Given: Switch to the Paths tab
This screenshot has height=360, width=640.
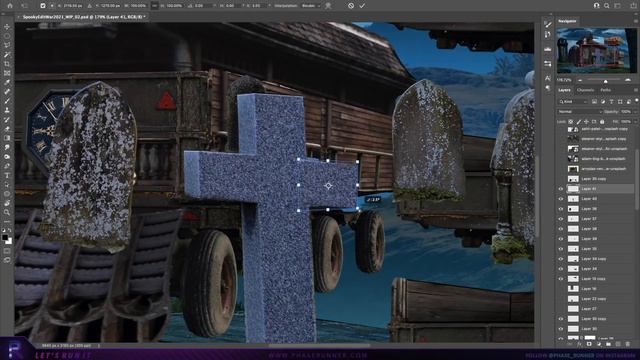Looking at the screenshot, I should click(x=606, y=90).
